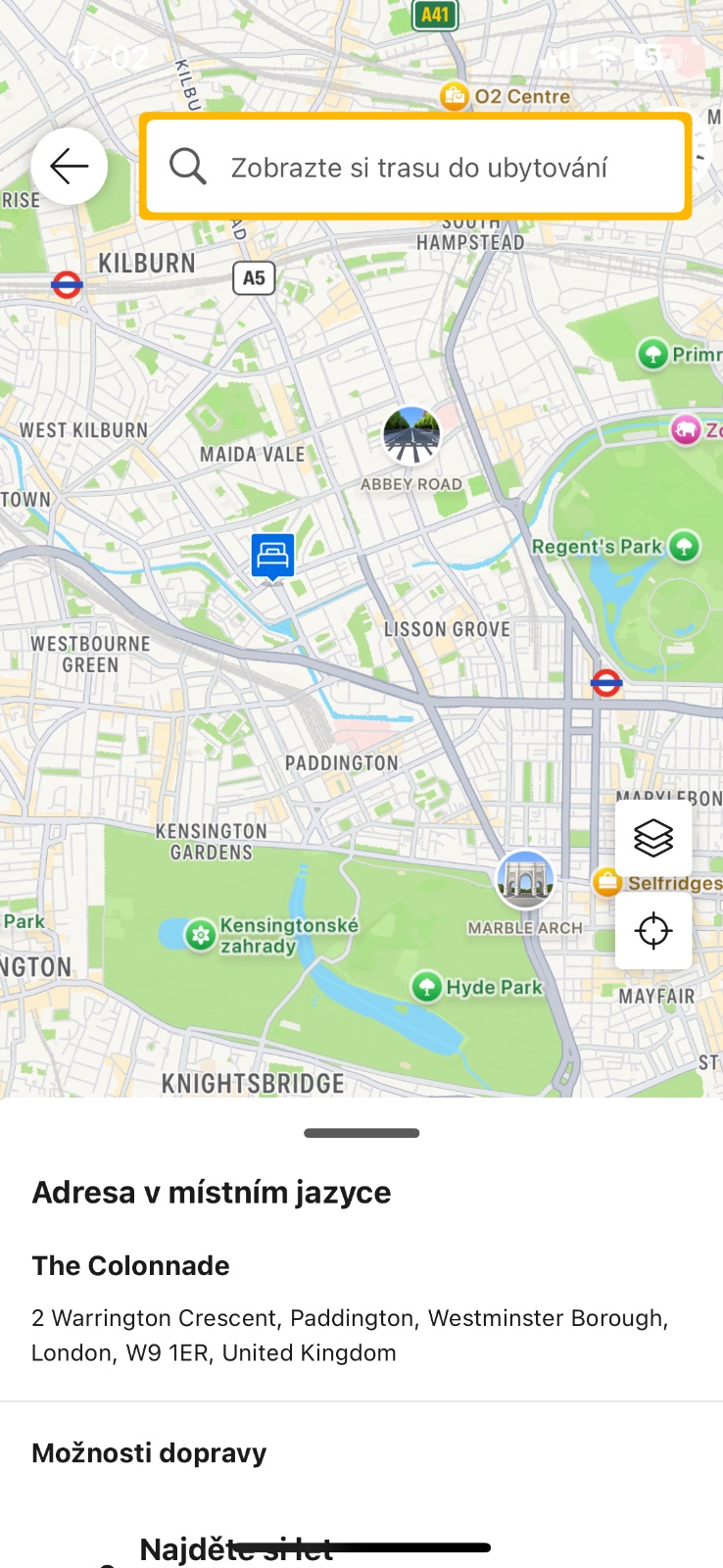Select the O2 Centre shopping marker
Screen dimensions: 723x1568
(x=455, y=96)
